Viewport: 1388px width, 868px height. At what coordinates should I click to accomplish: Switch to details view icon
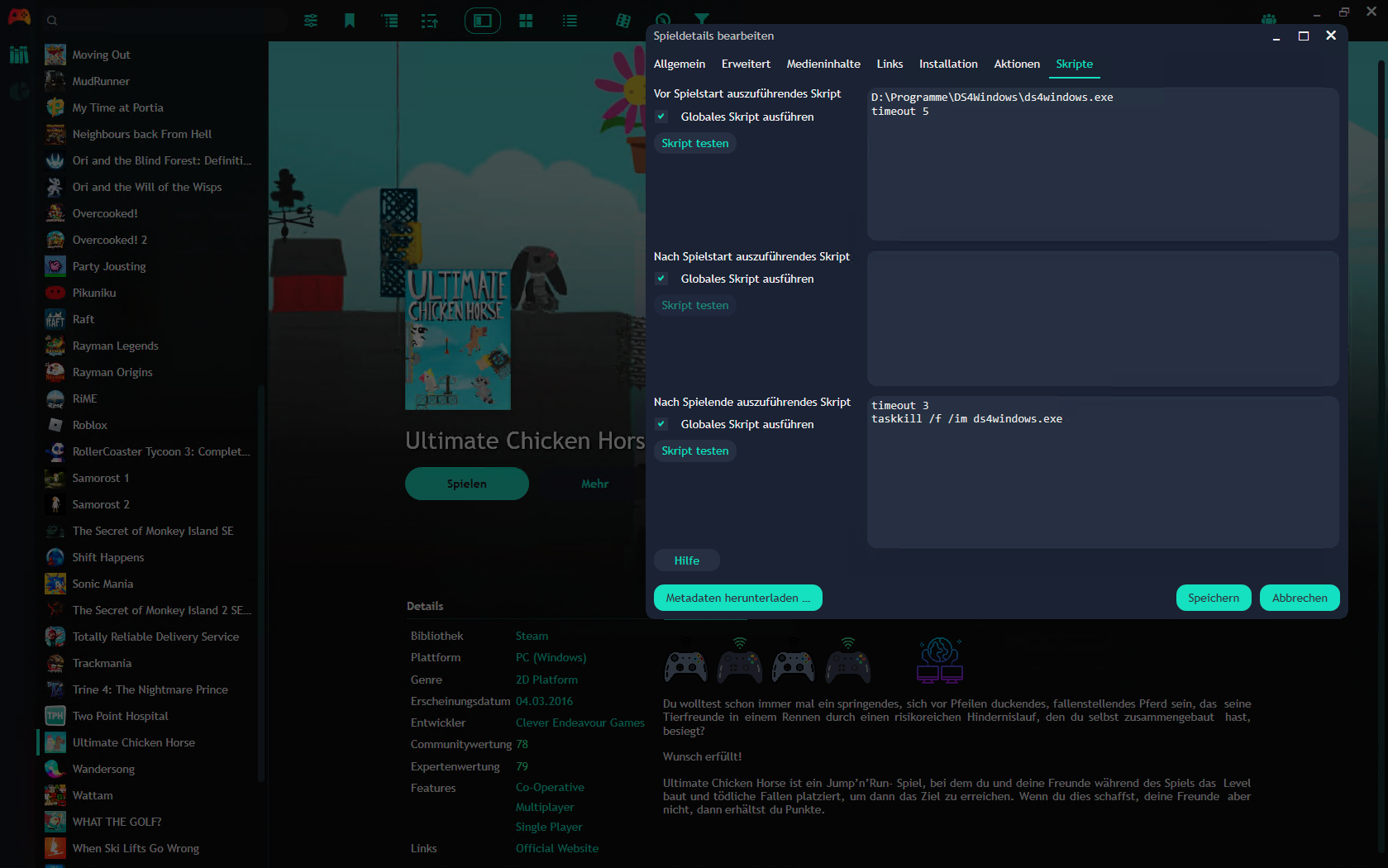pos(483,21)
